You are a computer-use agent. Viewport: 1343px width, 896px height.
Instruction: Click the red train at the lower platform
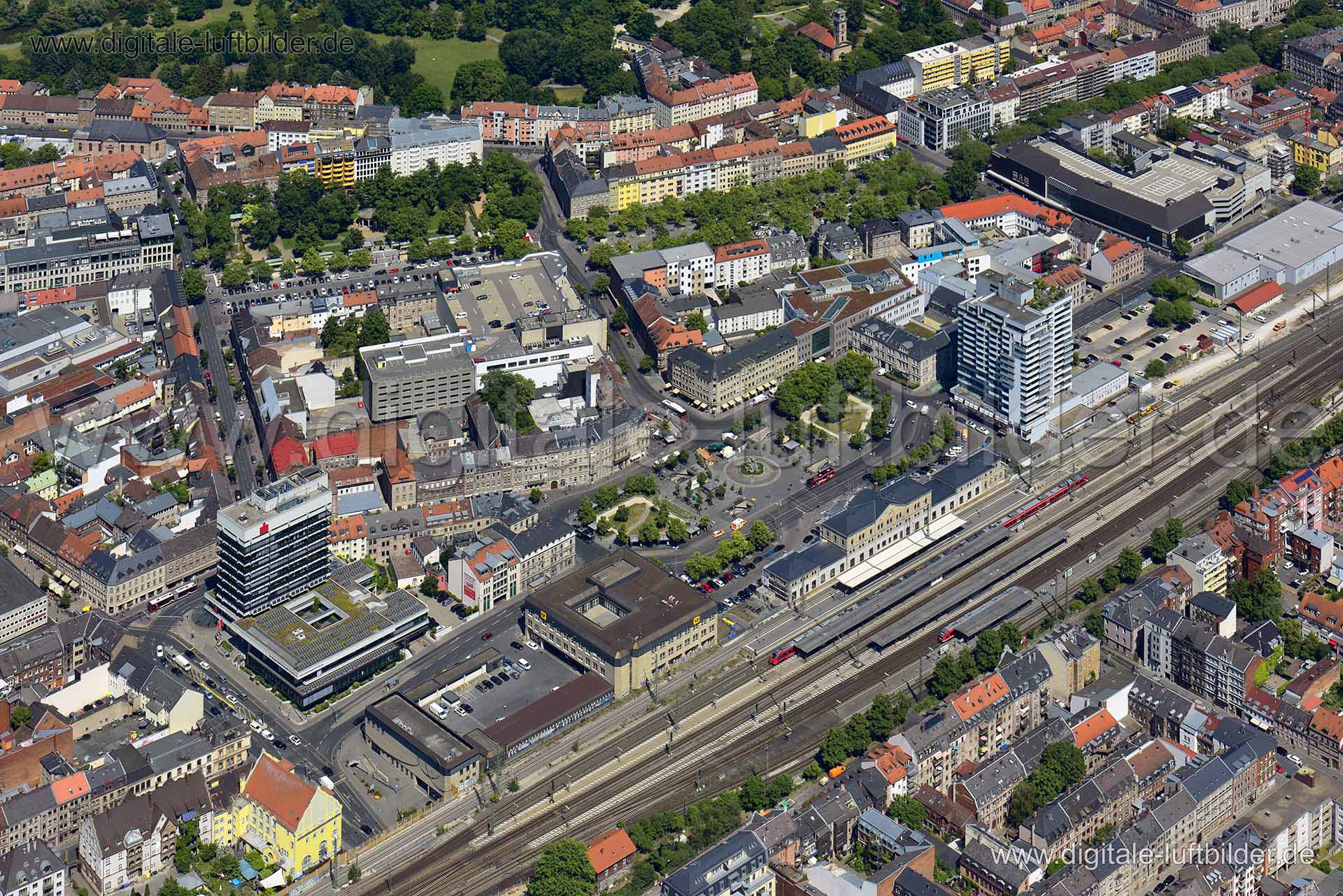tap(782, 653)
